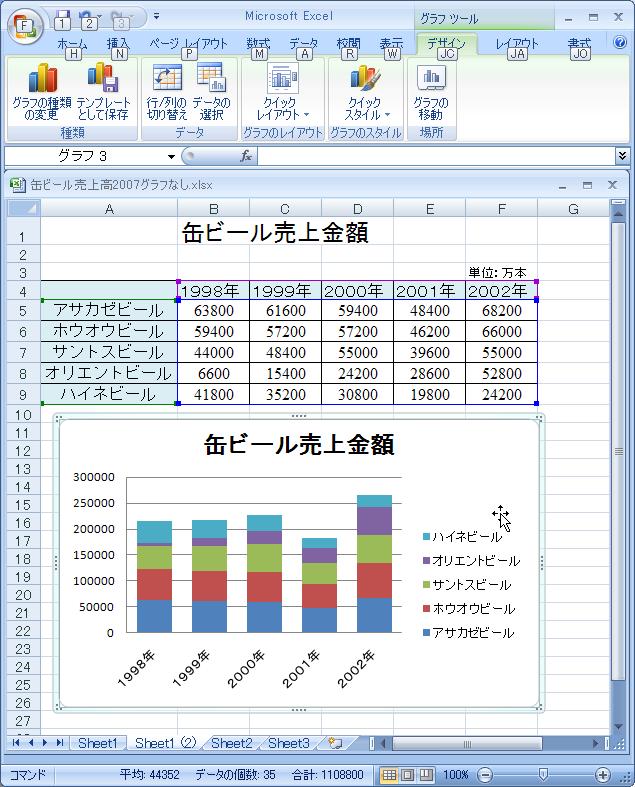The image size is (635, 787).
Task: Click cell value 52800
Action: (x=501, y=373)
